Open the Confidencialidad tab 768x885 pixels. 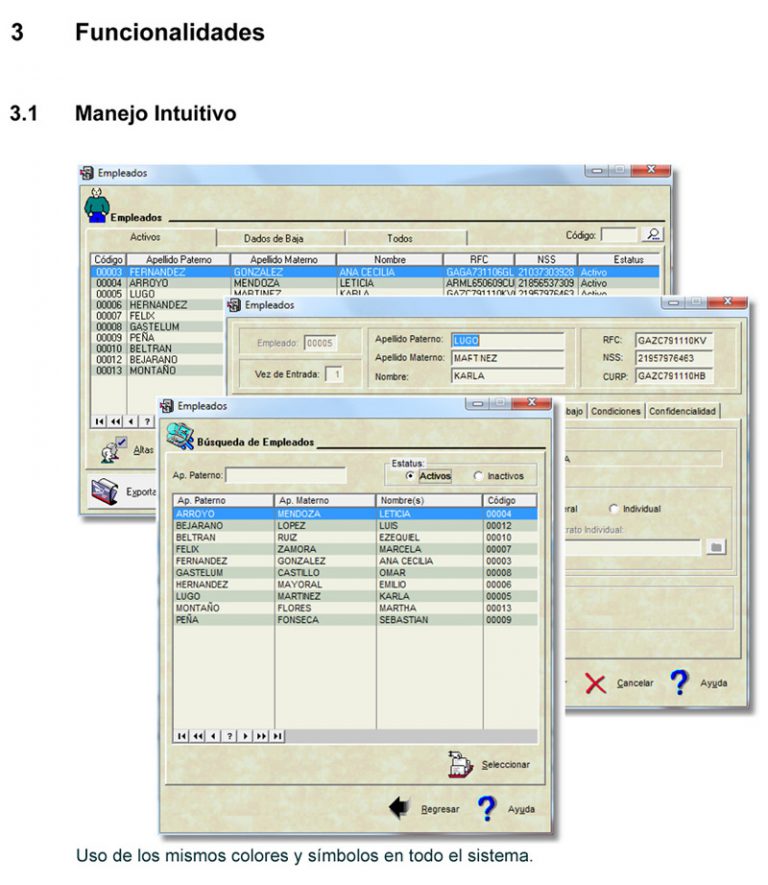[x=682, y=411]
